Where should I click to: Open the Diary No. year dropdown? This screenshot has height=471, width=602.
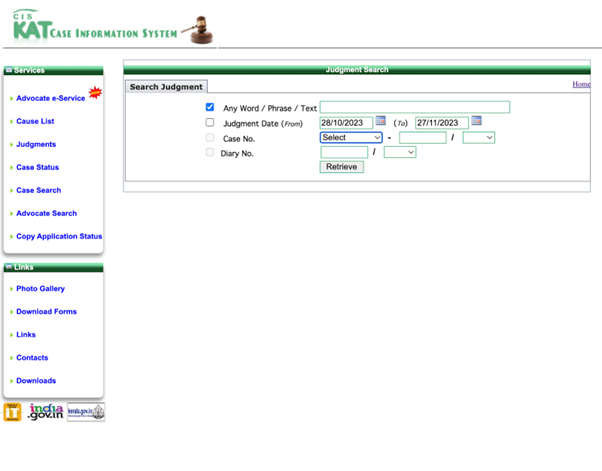pyautogui.click(x=399, y=153)
